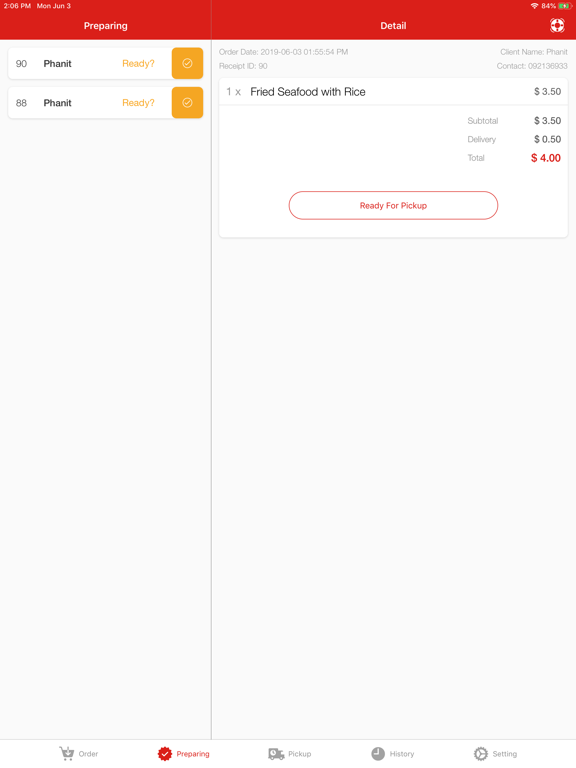Image resolution: width=576 pixels, height=768 pixels.
Task: Tap the Mon Jun 3 date
Action: coord(54,6)
